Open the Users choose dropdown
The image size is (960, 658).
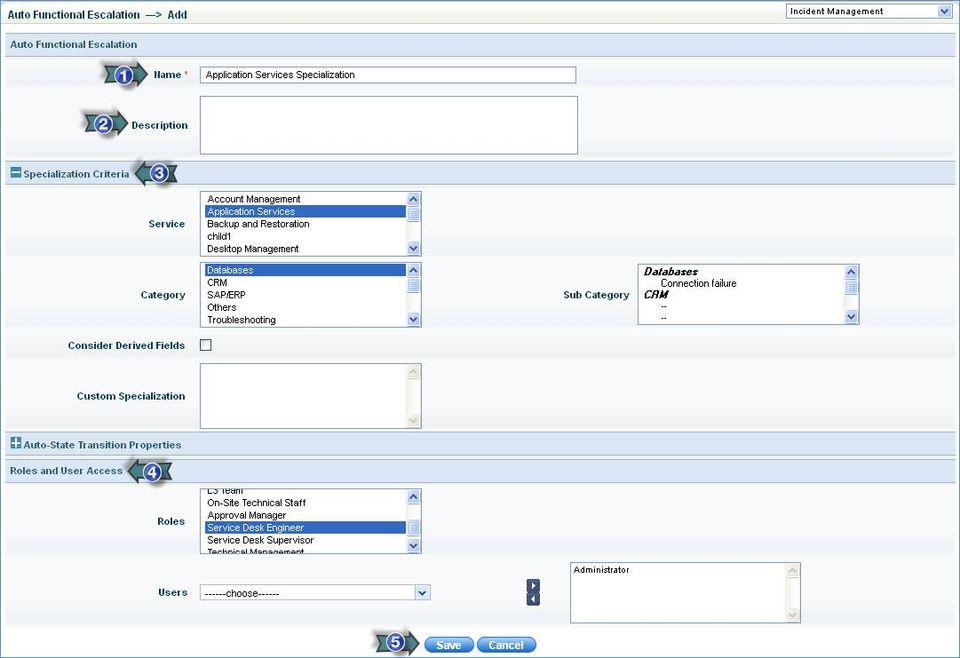point(315,593)
